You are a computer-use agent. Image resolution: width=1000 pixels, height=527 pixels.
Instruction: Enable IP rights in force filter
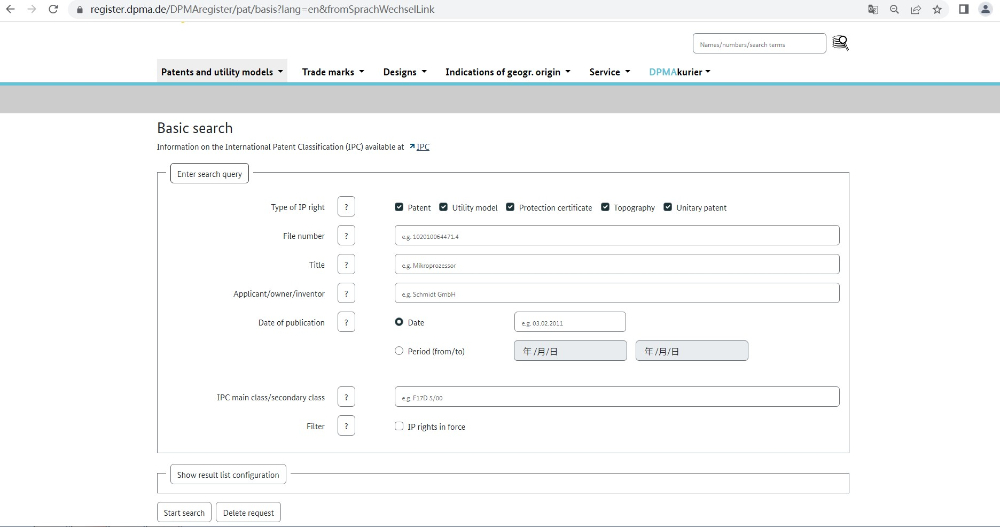point(399,426)
